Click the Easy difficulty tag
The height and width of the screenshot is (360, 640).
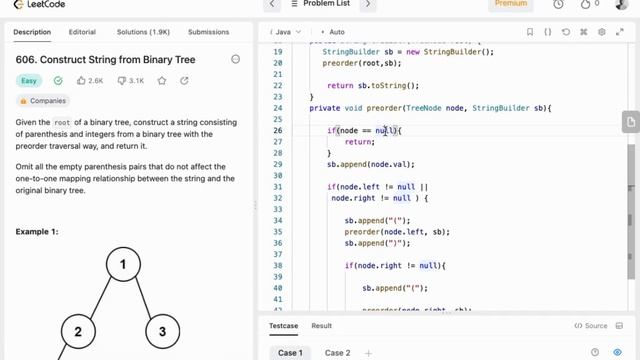tap(29, 81)
